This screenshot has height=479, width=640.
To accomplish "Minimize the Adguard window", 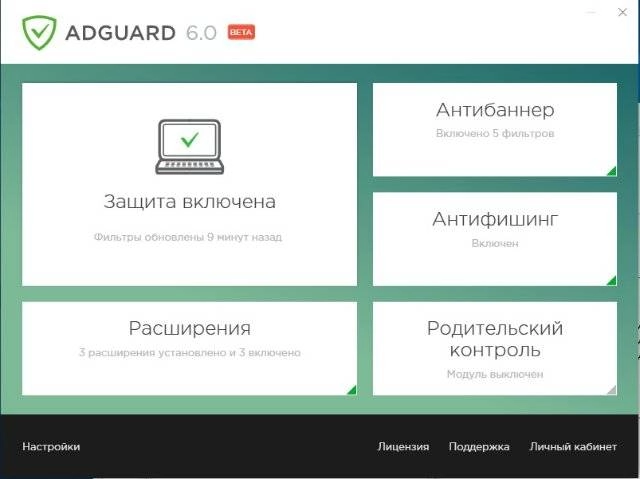I will pyautogui.click(x=591, y=12).
